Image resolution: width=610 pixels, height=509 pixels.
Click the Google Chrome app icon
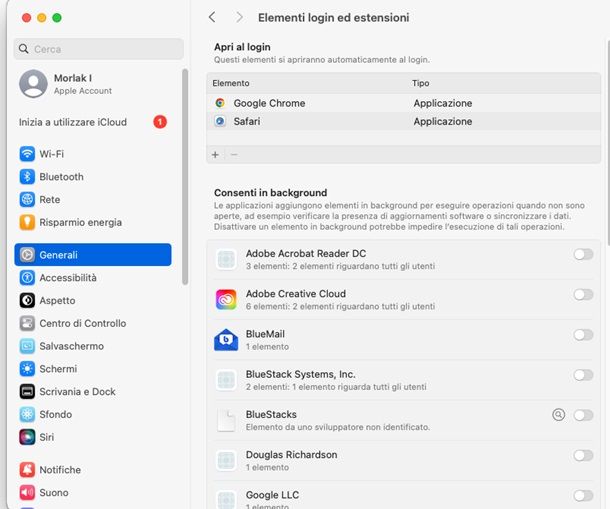[x=220, y=103]
